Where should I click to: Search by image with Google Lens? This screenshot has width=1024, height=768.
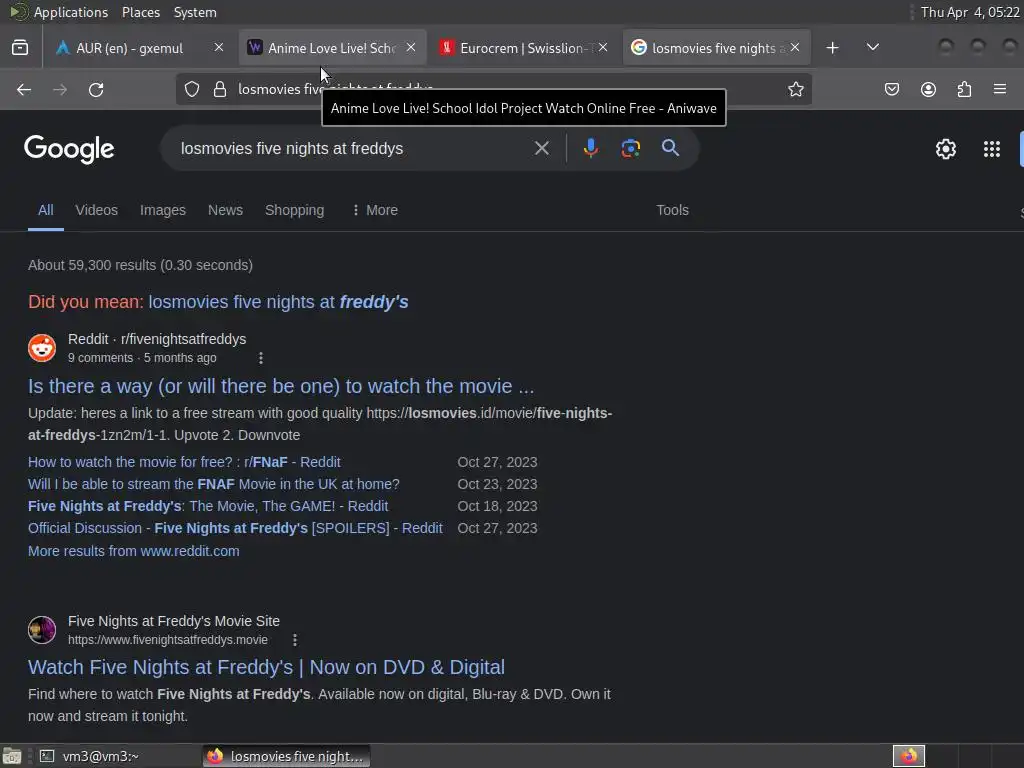tap(630, 148)
